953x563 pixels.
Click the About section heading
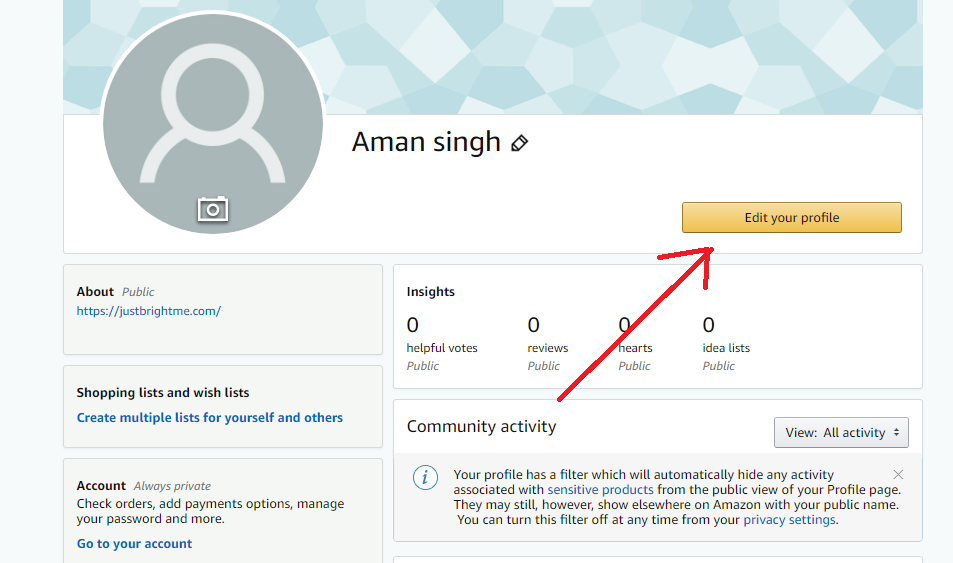pos(95,292)
